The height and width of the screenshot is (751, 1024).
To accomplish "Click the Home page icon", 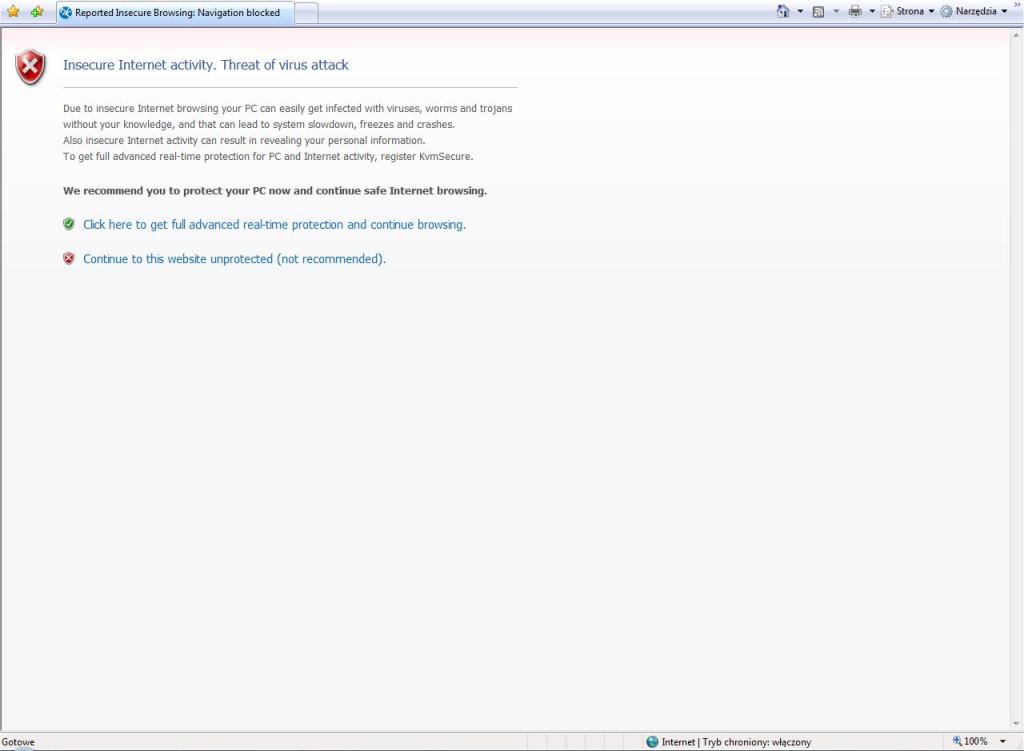I will 783,12.
